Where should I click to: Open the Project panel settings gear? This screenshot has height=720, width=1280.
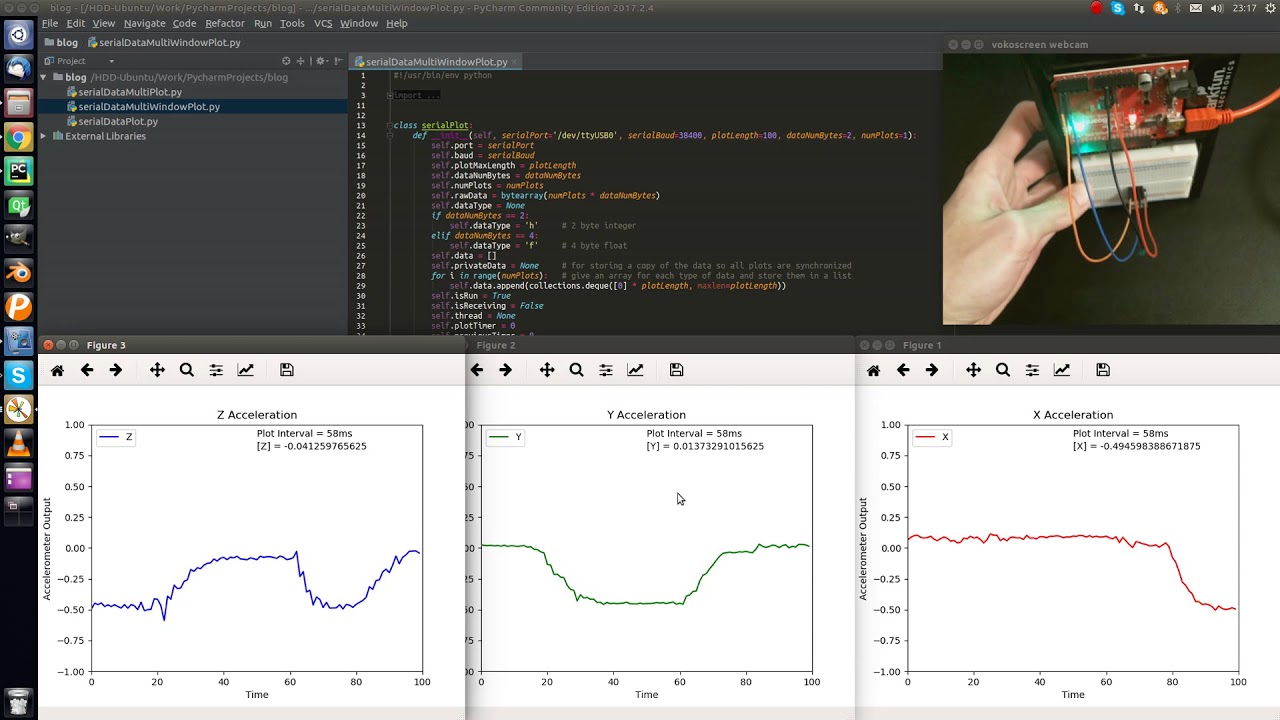(x=322, y=61)
